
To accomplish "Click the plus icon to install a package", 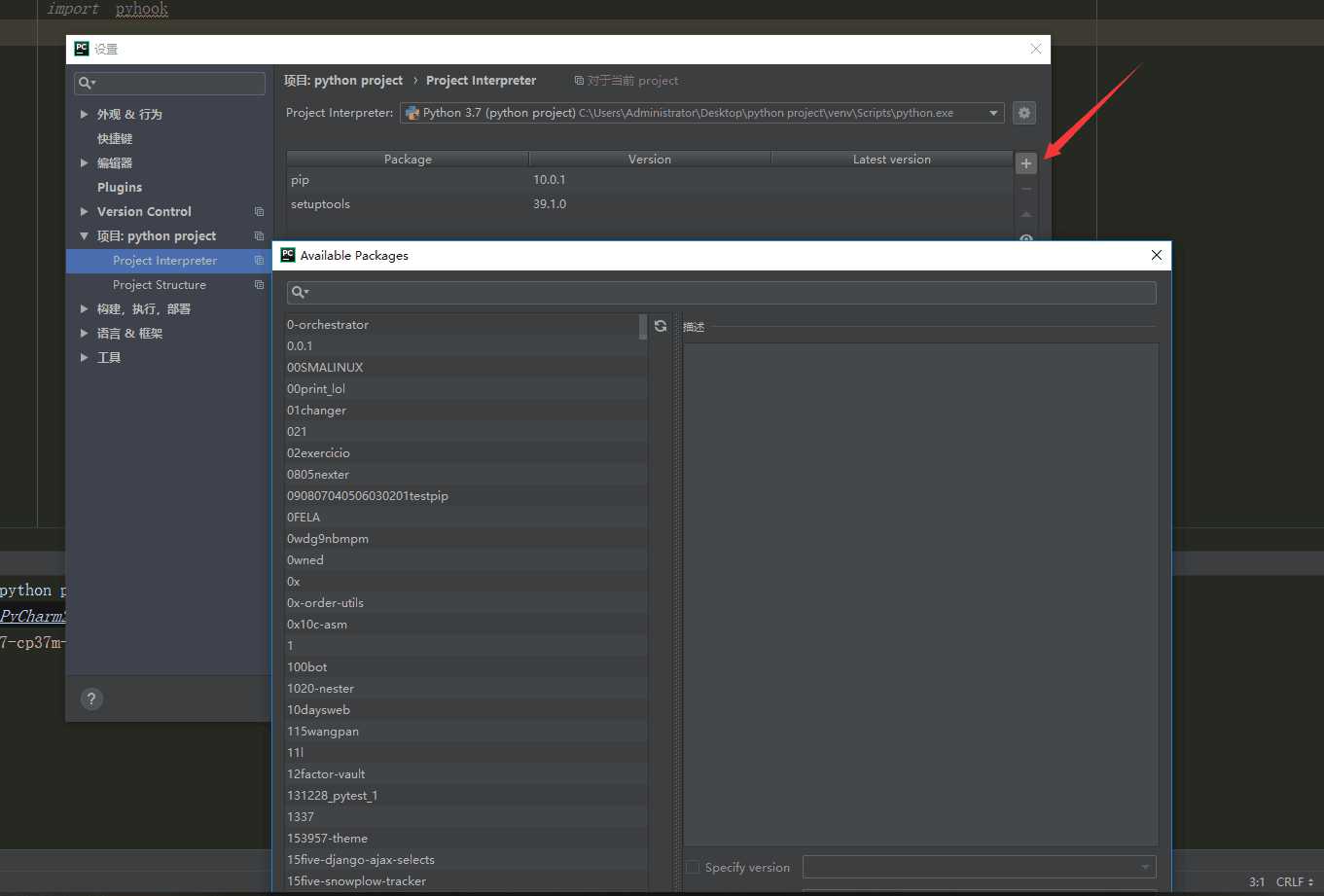I will [x=1026, y=163].
